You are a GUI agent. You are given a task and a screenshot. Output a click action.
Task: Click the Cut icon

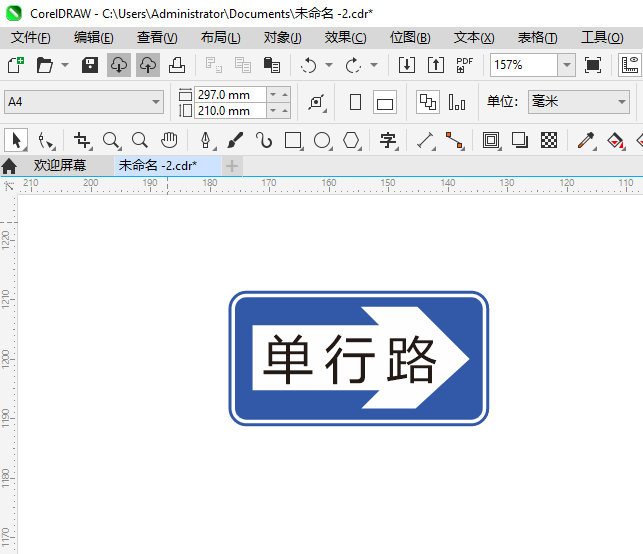(x=214, y=65)
